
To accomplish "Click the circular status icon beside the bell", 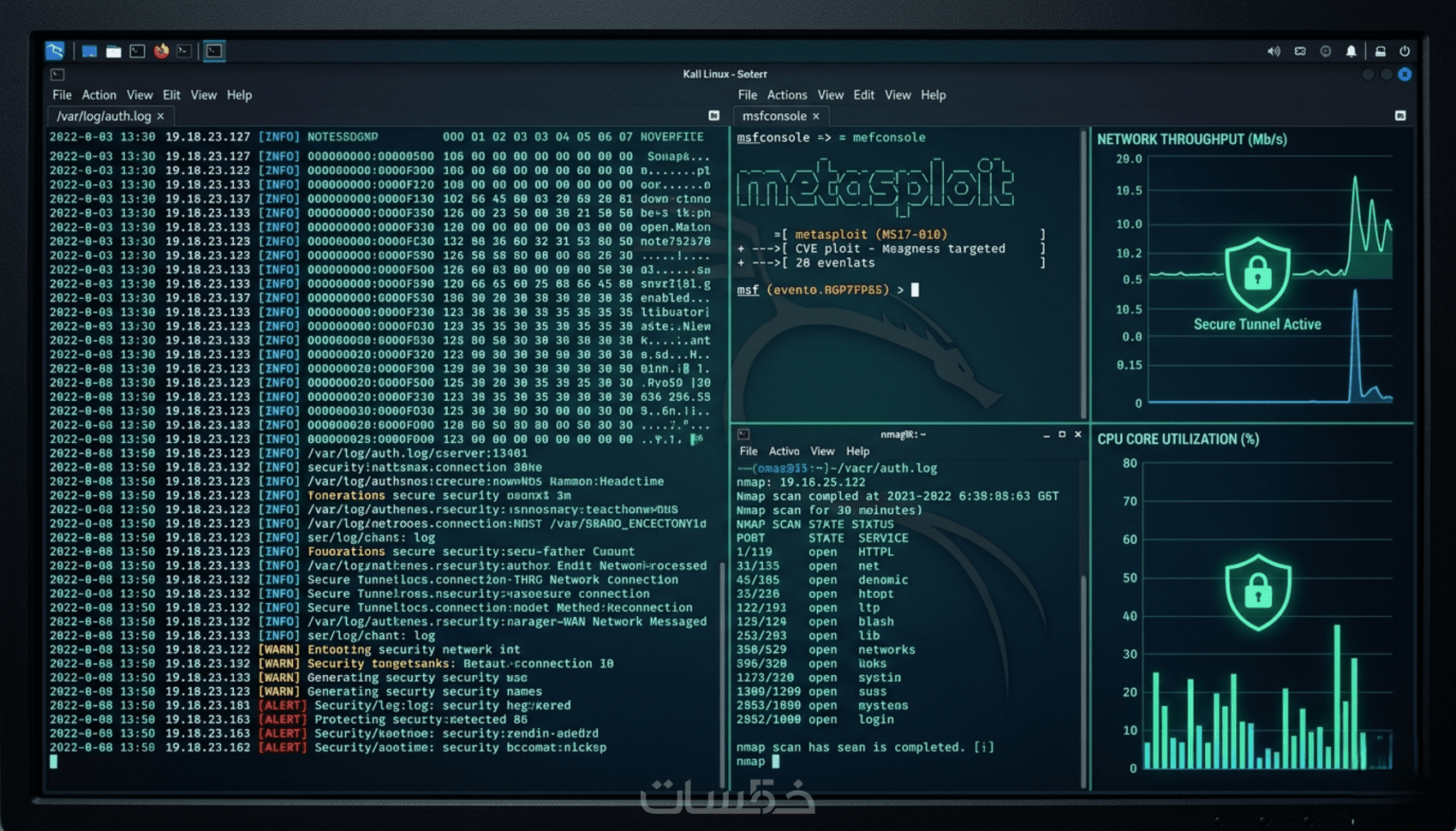I will 1325,51.
